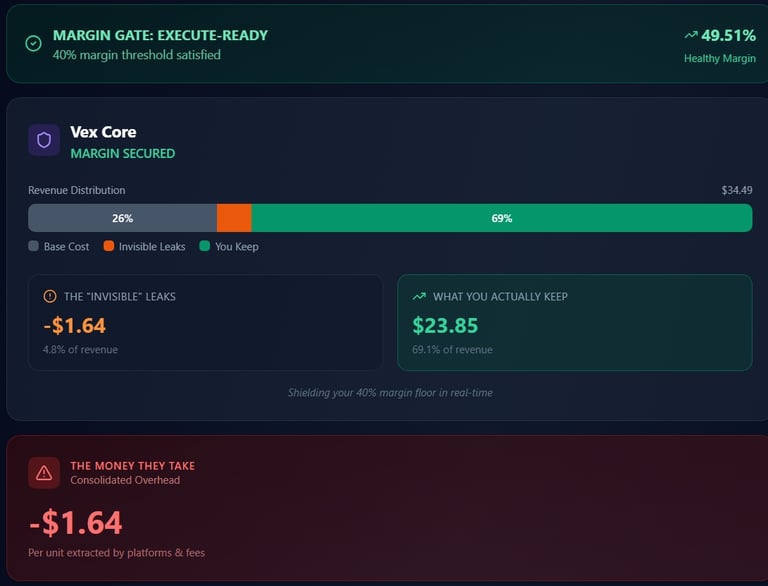The width and height of the screenshot is (768, 586).
Task: Select the Invisible Leaks card
Action: pos(205,322)
